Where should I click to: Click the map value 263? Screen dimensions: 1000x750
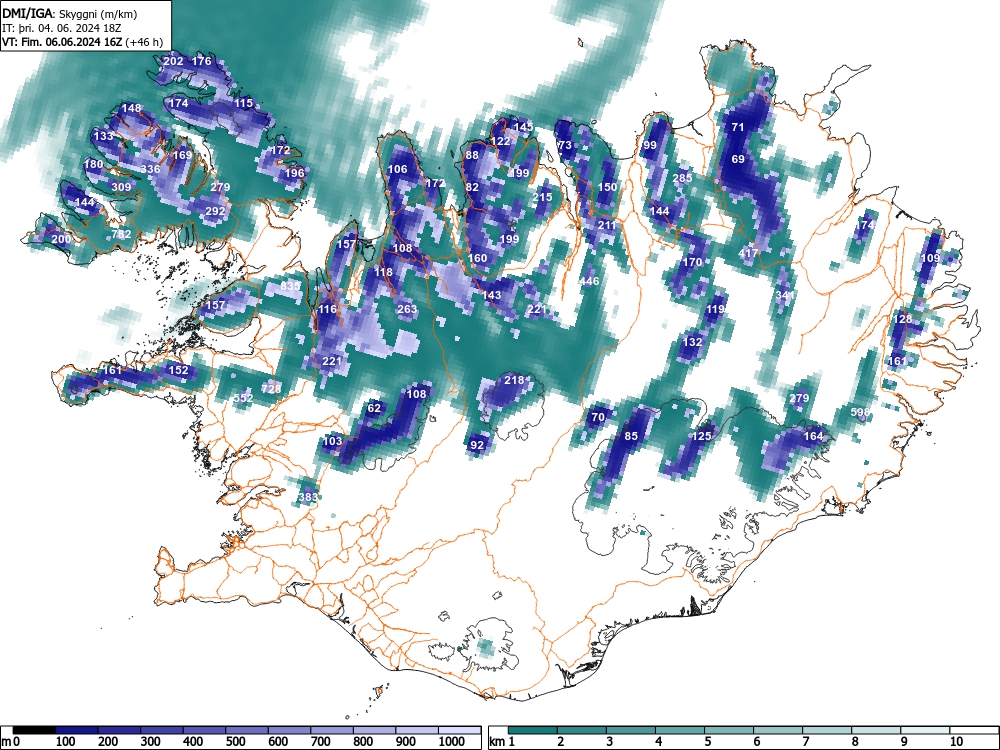pyautogui.click(x=407, y=309)
